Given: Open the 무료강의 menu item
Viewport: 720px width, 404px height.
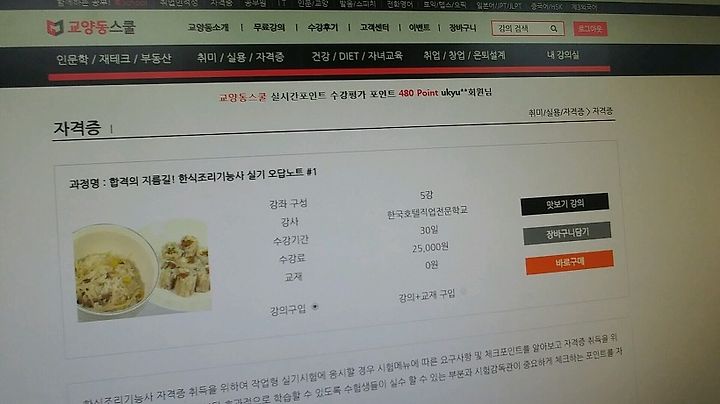Looking at the screenshot, I should tap(269, 28).
